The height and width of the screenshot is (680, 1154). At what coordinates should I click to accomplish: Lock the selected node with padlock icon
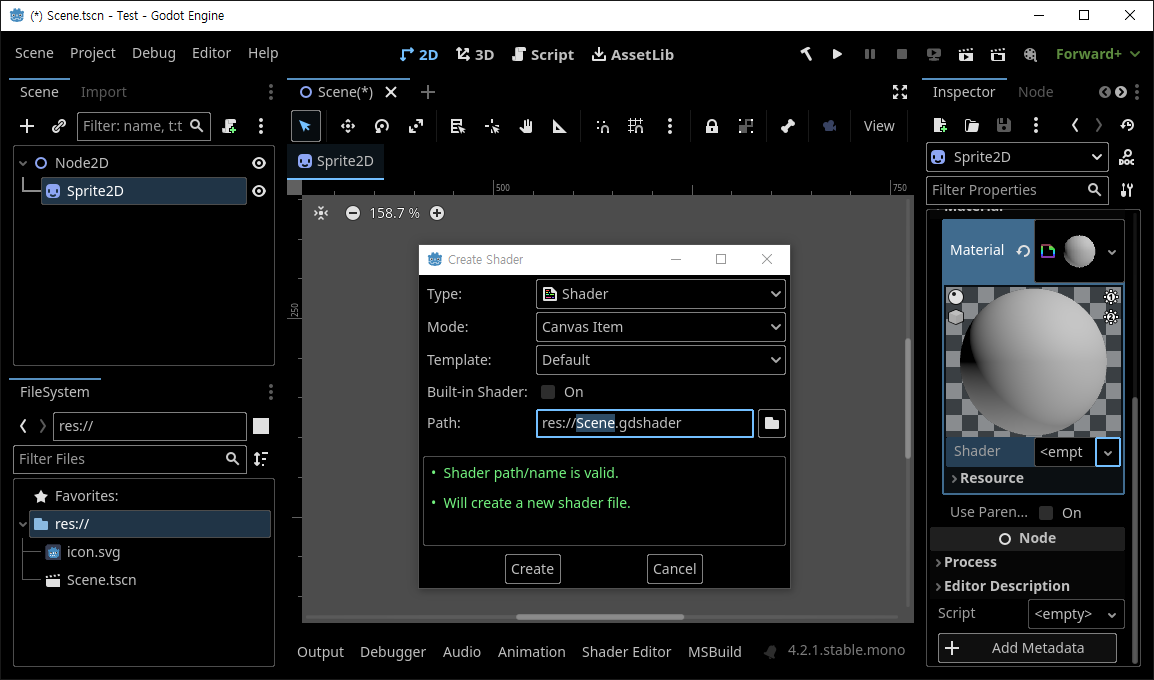click(712, 126)
